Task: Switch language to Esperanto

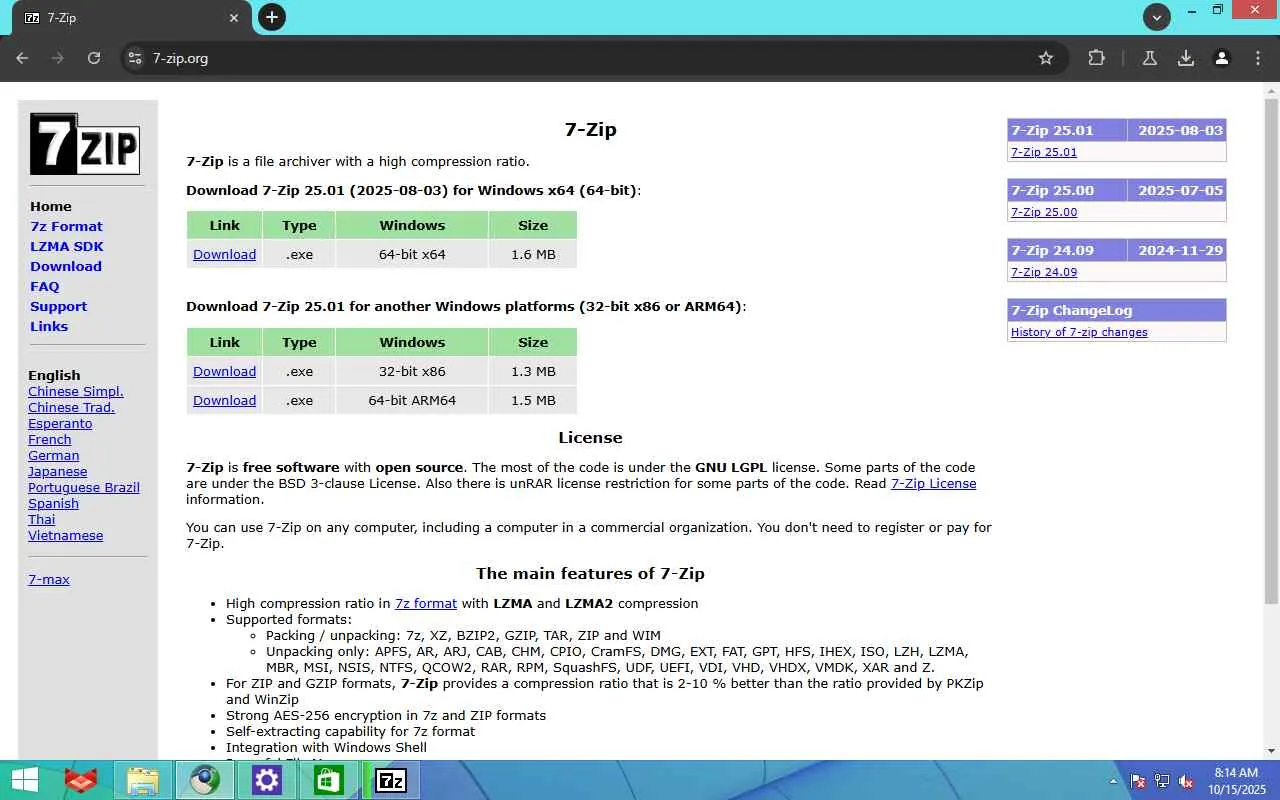Action: tap(60, 423)
